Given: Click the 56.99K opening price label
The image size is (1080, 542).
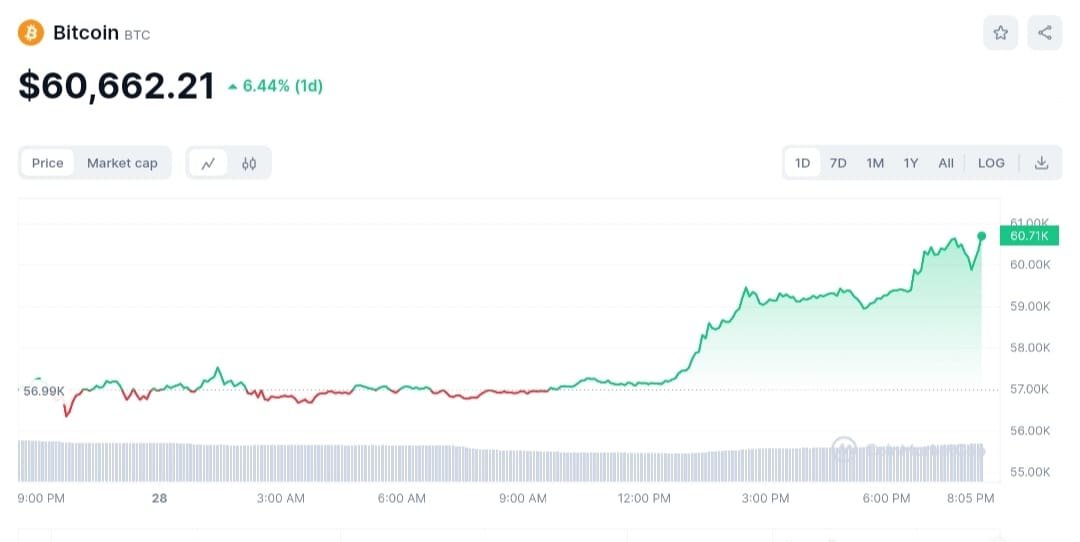Looking at the screenshot, I should click(44, 391).
